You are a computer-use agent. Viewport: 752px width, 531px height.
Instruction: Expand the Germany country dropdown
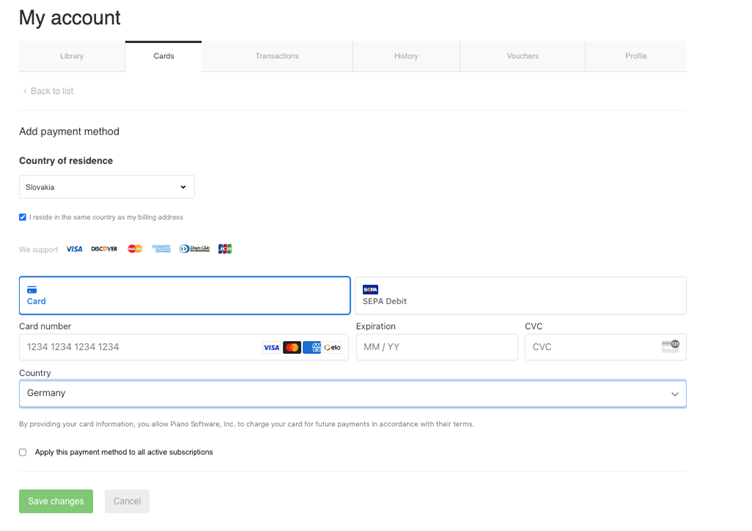coord(352,394)
